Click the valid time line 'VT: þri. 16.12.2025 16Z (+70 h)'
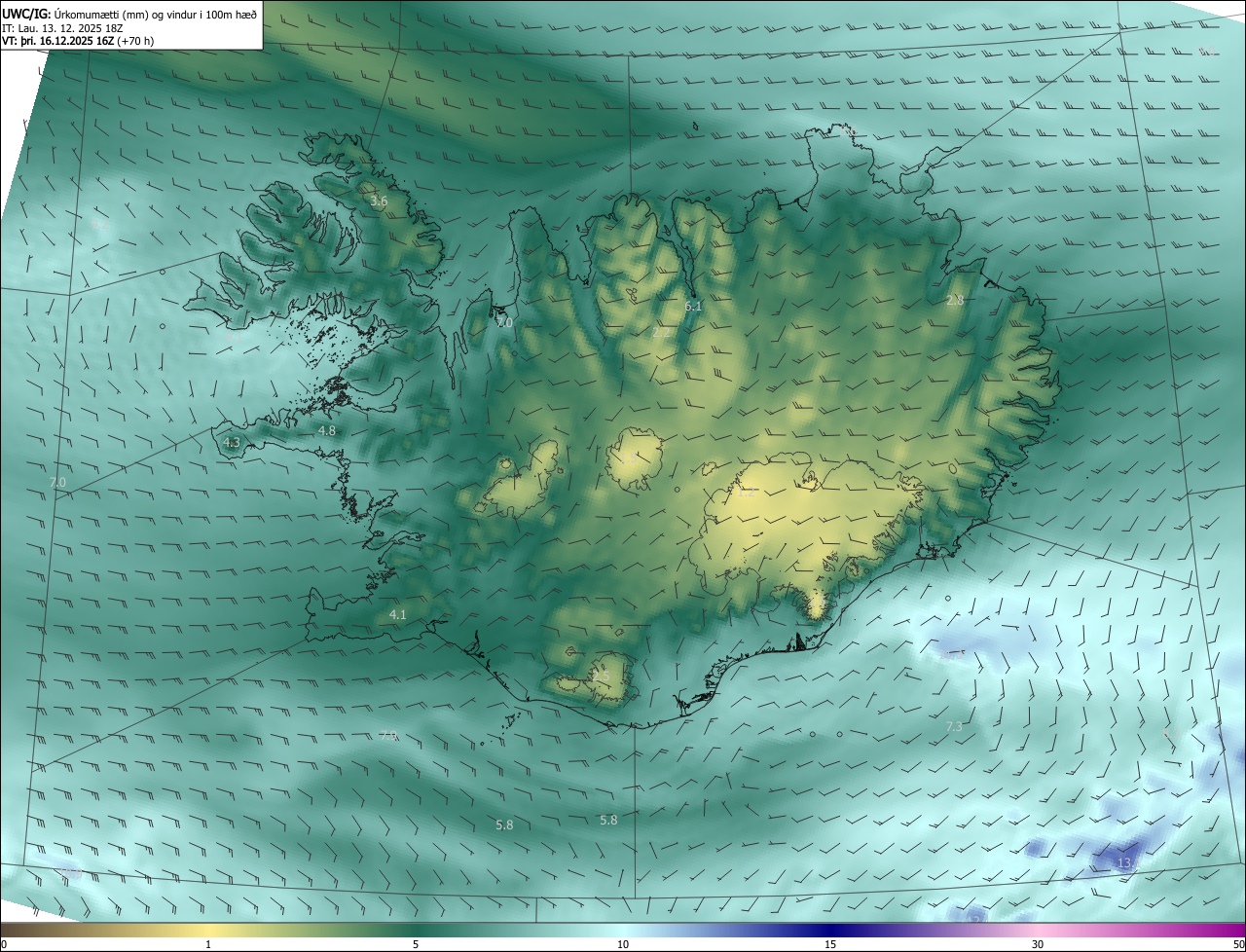 tap(78, 41)
